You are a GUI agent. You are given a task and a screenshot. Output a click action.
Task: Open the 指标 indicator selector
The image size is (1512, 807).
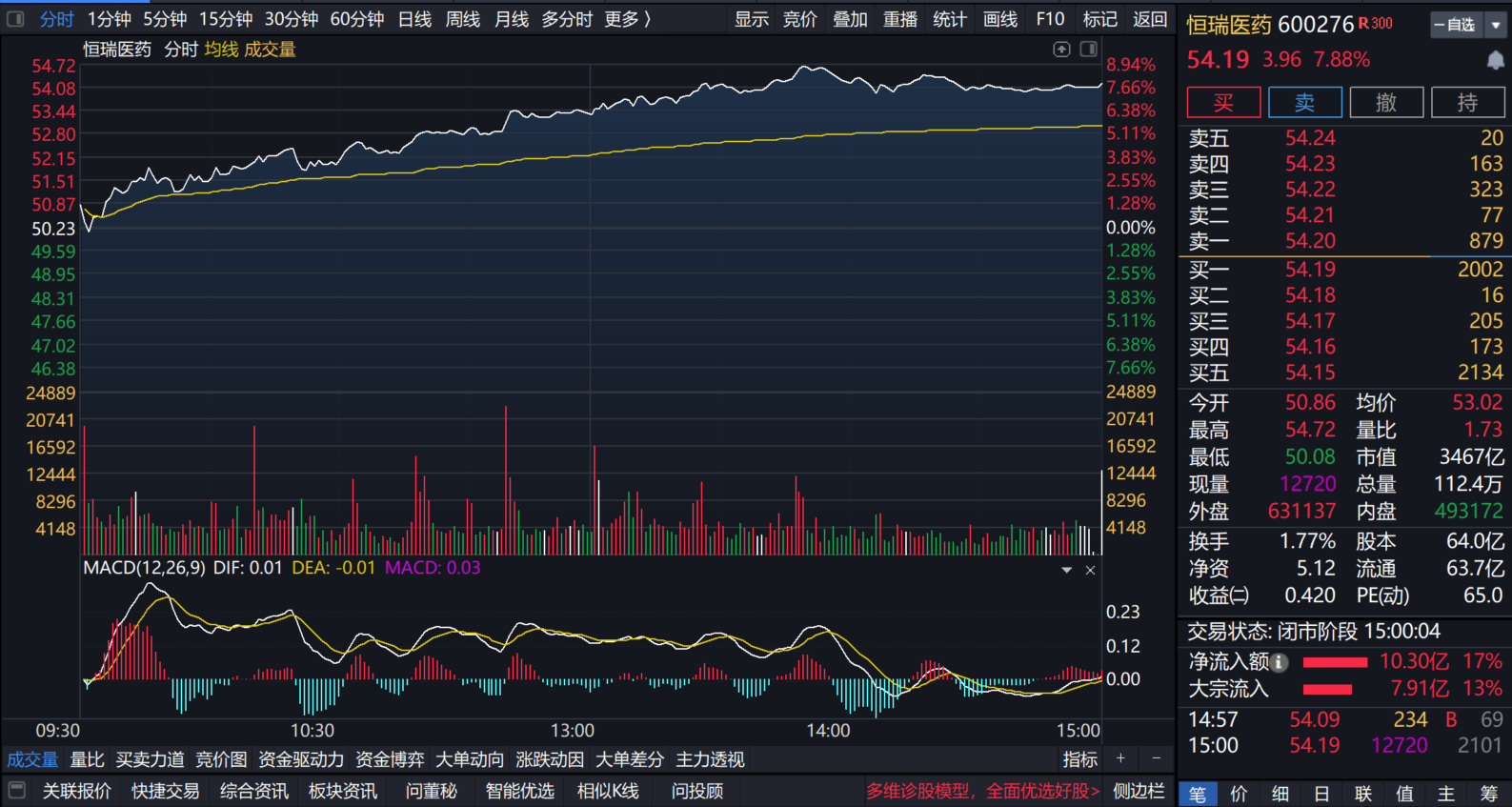[1080, 759]
